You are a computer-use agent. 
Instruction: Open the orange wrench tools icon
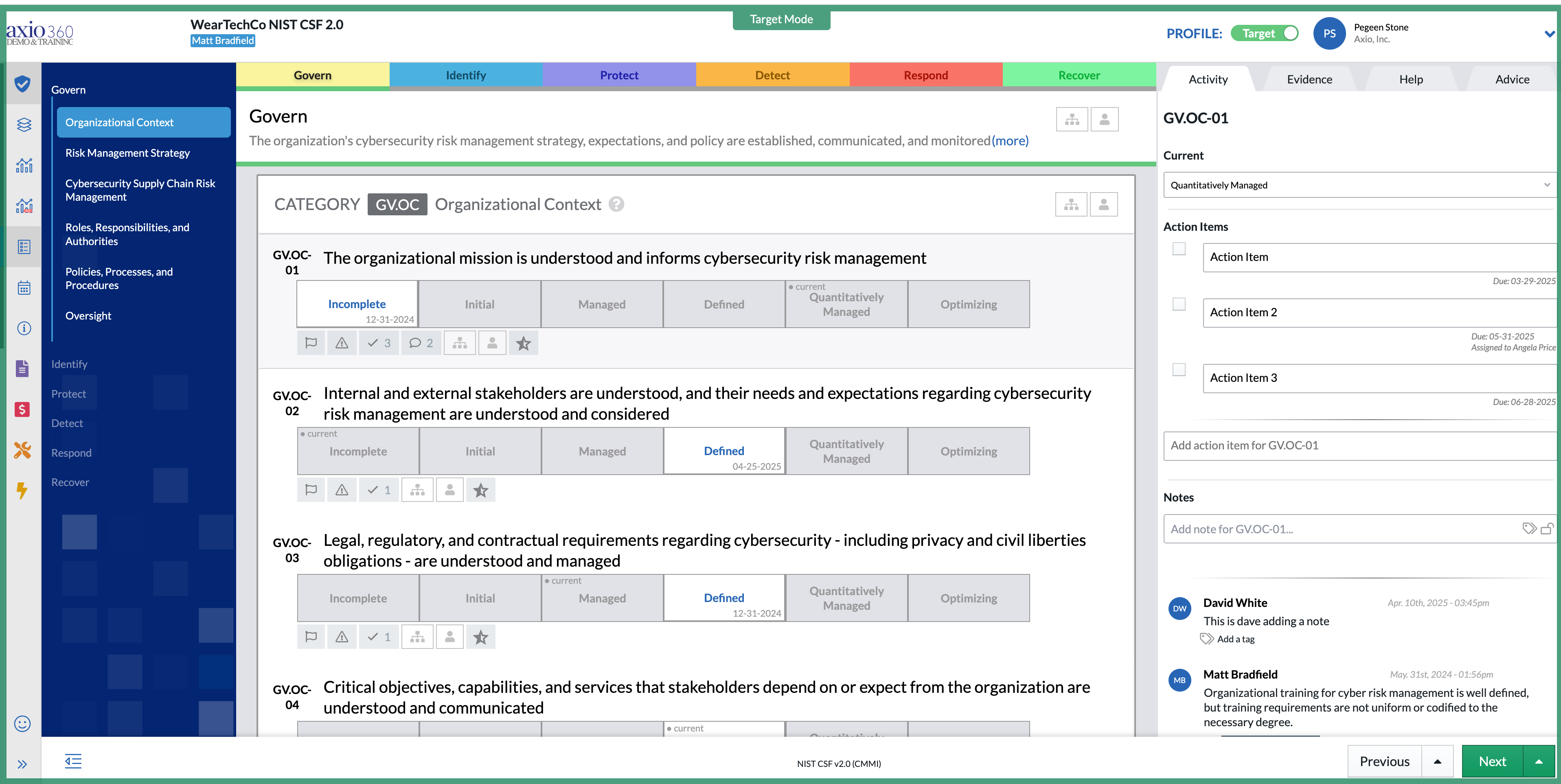click(22, 450)
